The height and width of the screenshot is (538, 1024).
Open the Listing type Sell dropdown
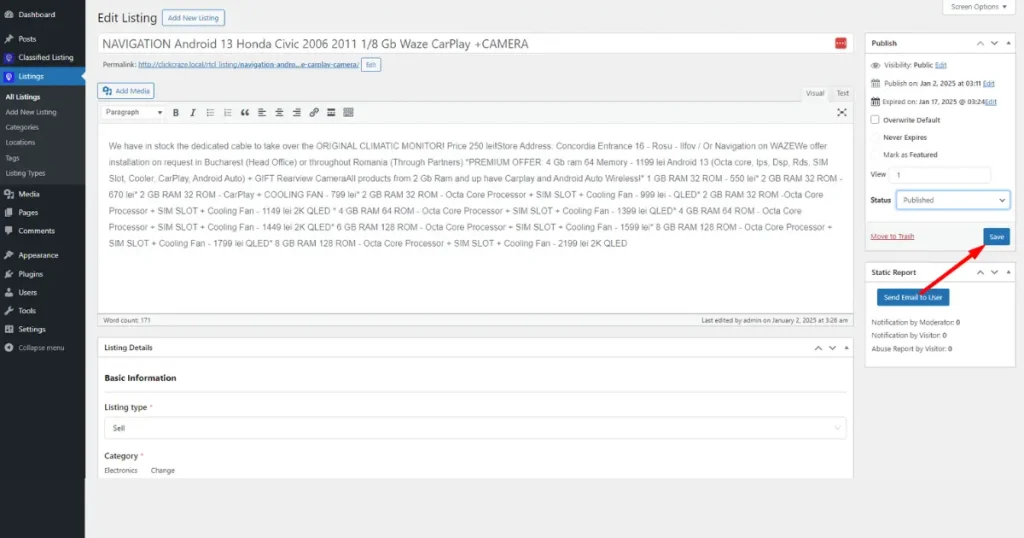(x=475, y=428)
